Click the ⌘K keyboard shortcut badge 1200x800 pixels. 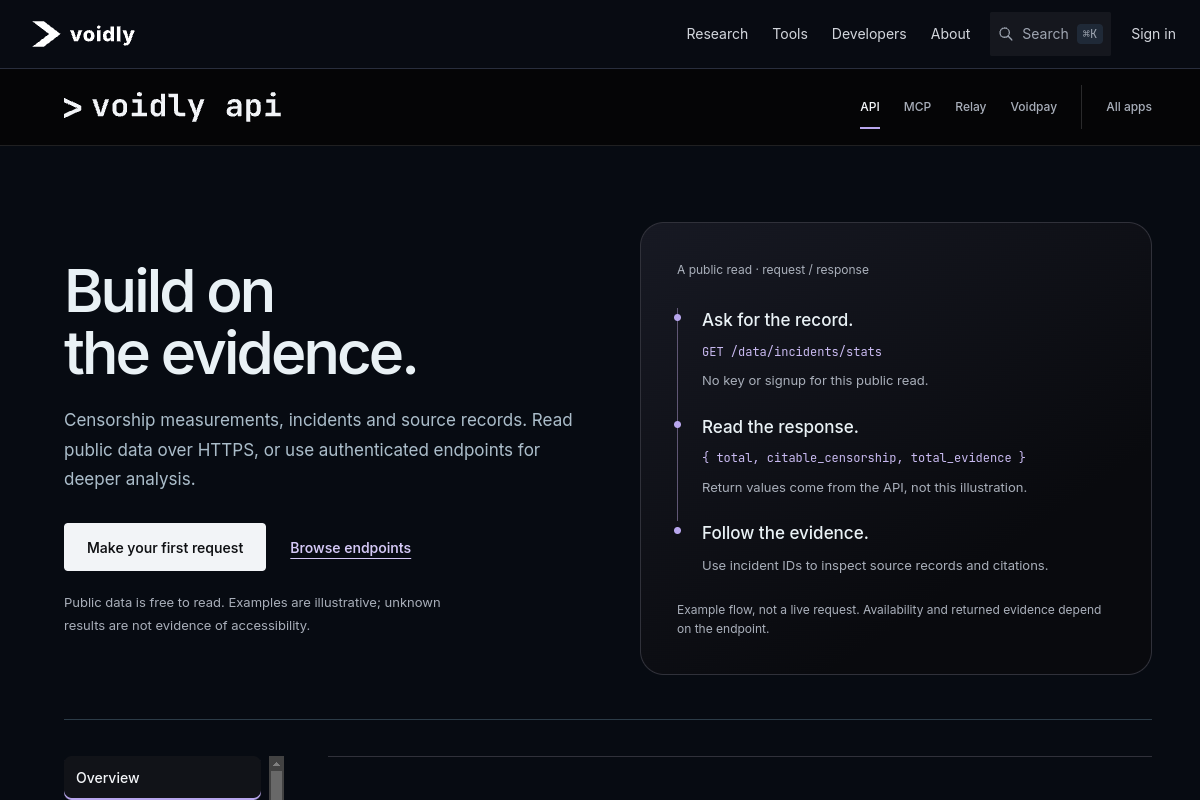pos(1090,34)
